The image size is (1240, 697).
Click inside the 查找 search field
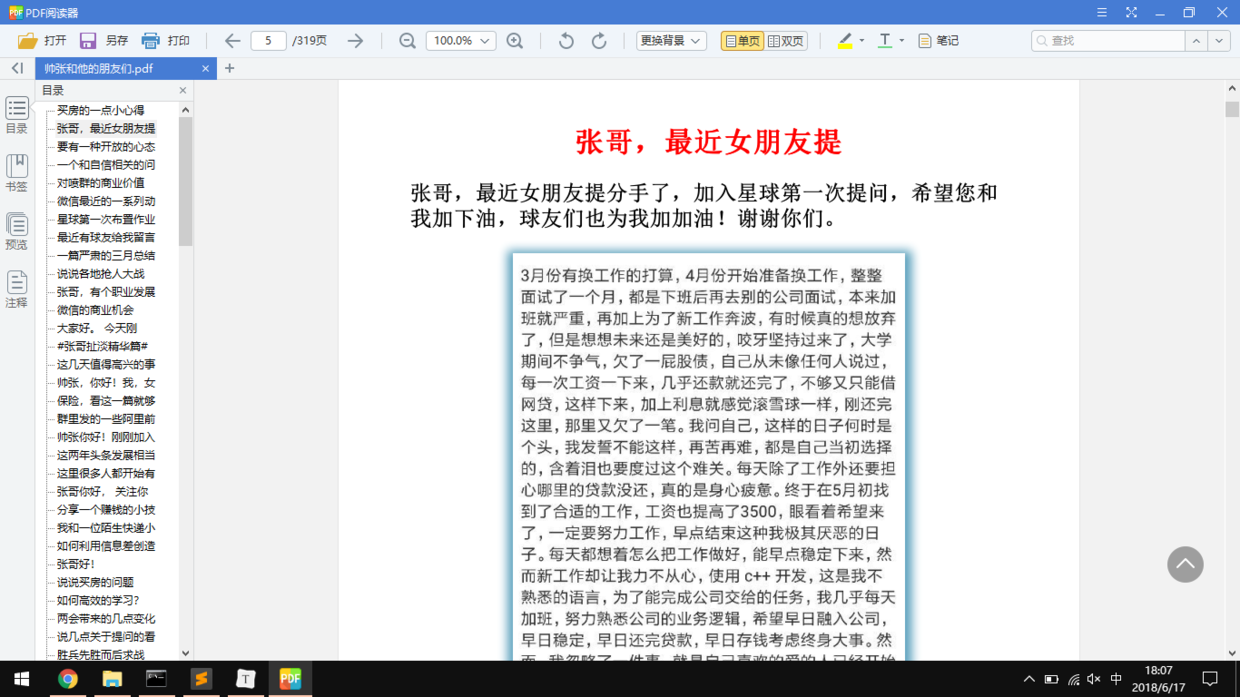pos(1100,41)
